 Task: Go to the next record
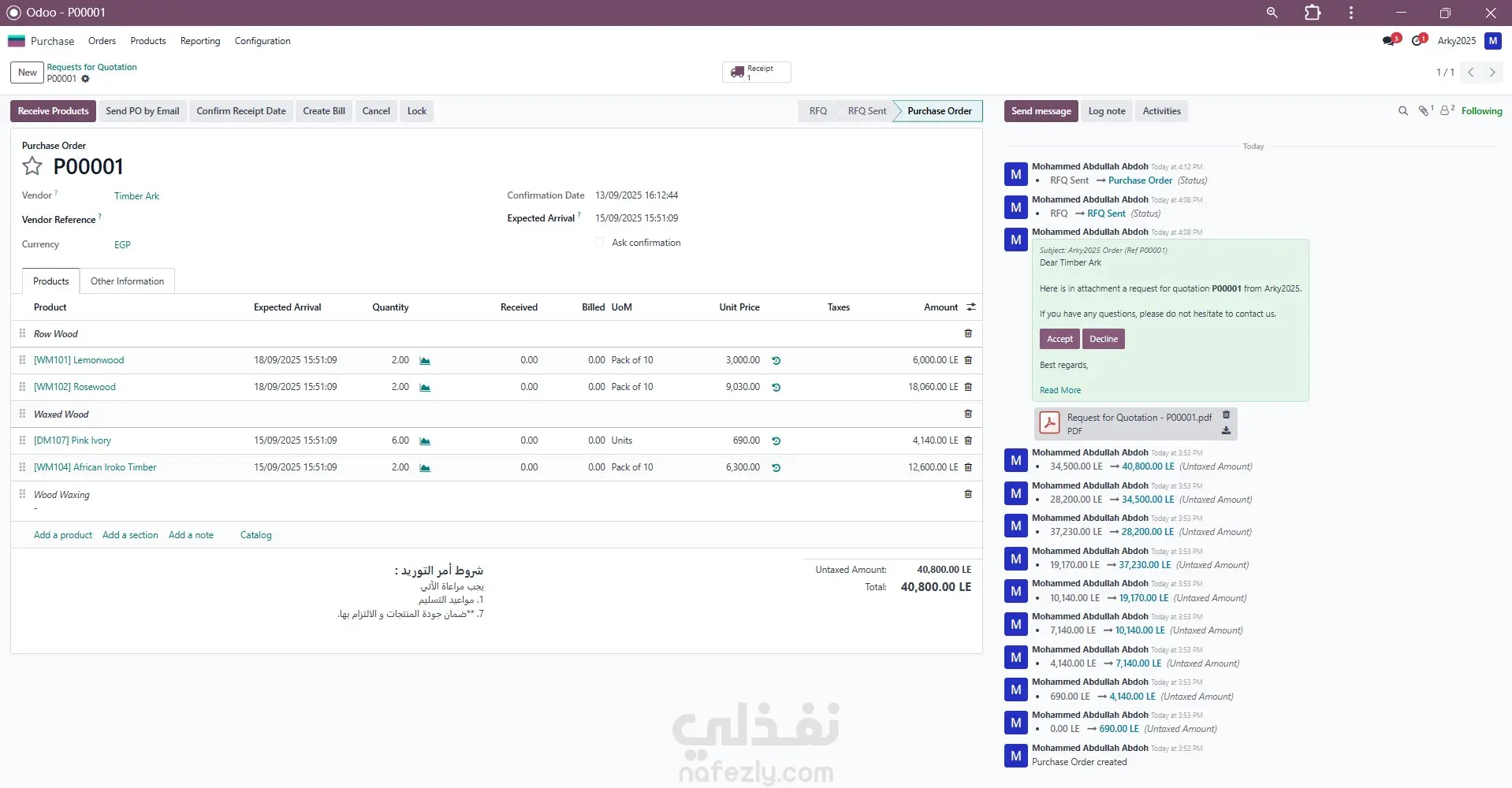[1492, 72]
